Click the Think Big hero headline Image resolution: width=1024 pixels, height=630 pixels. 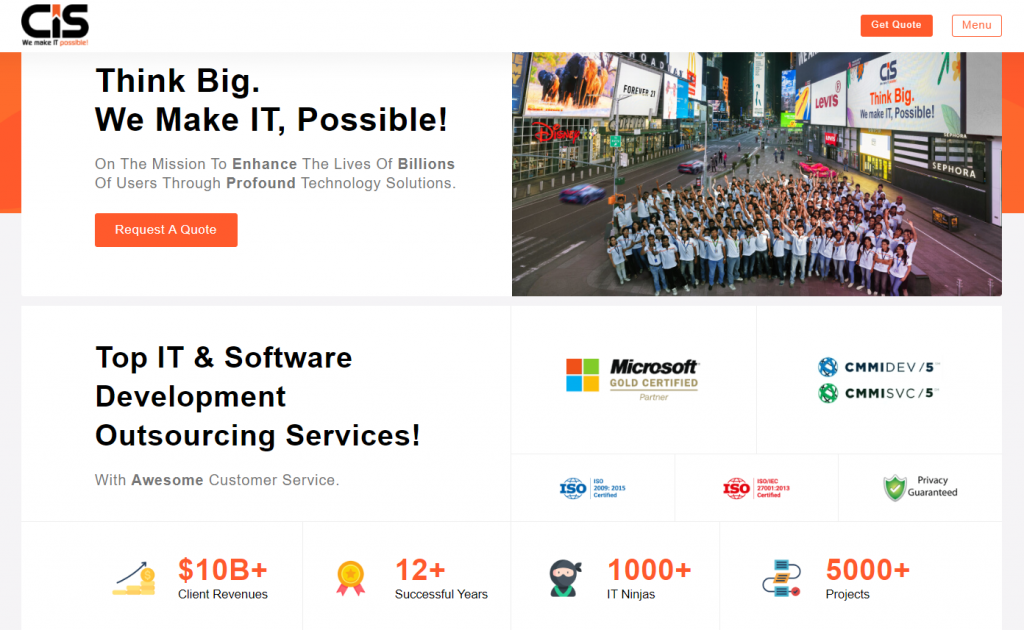(271, 100)
